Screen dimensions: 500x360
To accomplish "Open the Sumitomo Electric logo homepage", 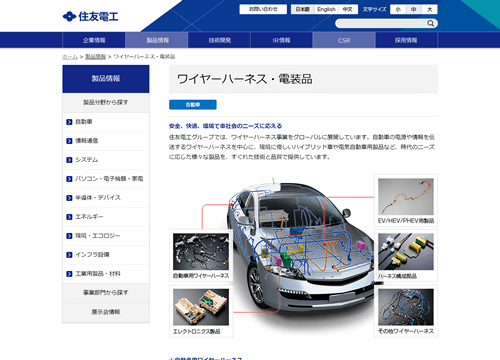I will (x=90, y=16).
